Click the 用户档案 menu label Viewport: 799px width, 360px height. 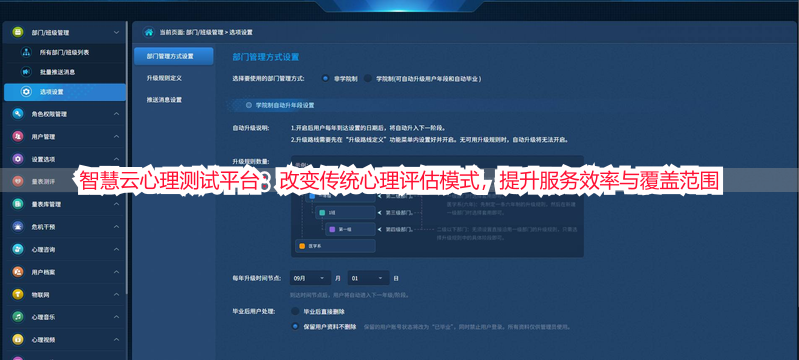coord(43,272)
